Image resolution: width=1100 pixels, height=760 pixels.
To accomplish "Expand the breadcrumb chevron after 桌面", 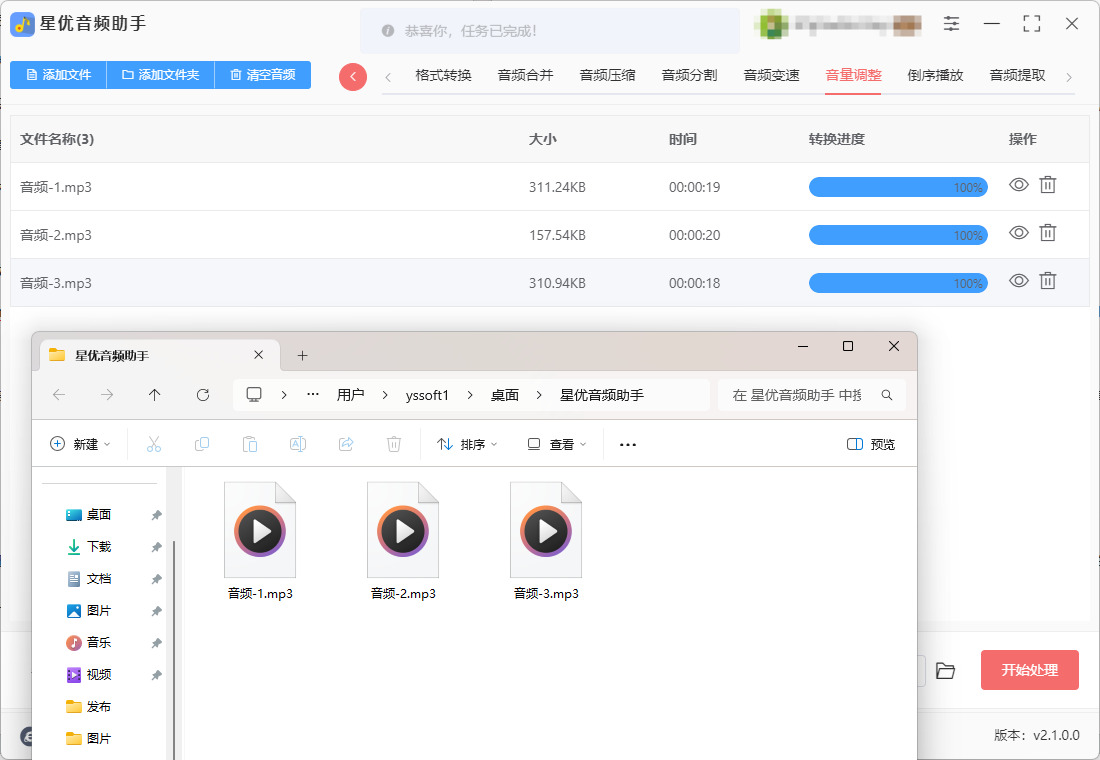I will click(x=539, y=395).
